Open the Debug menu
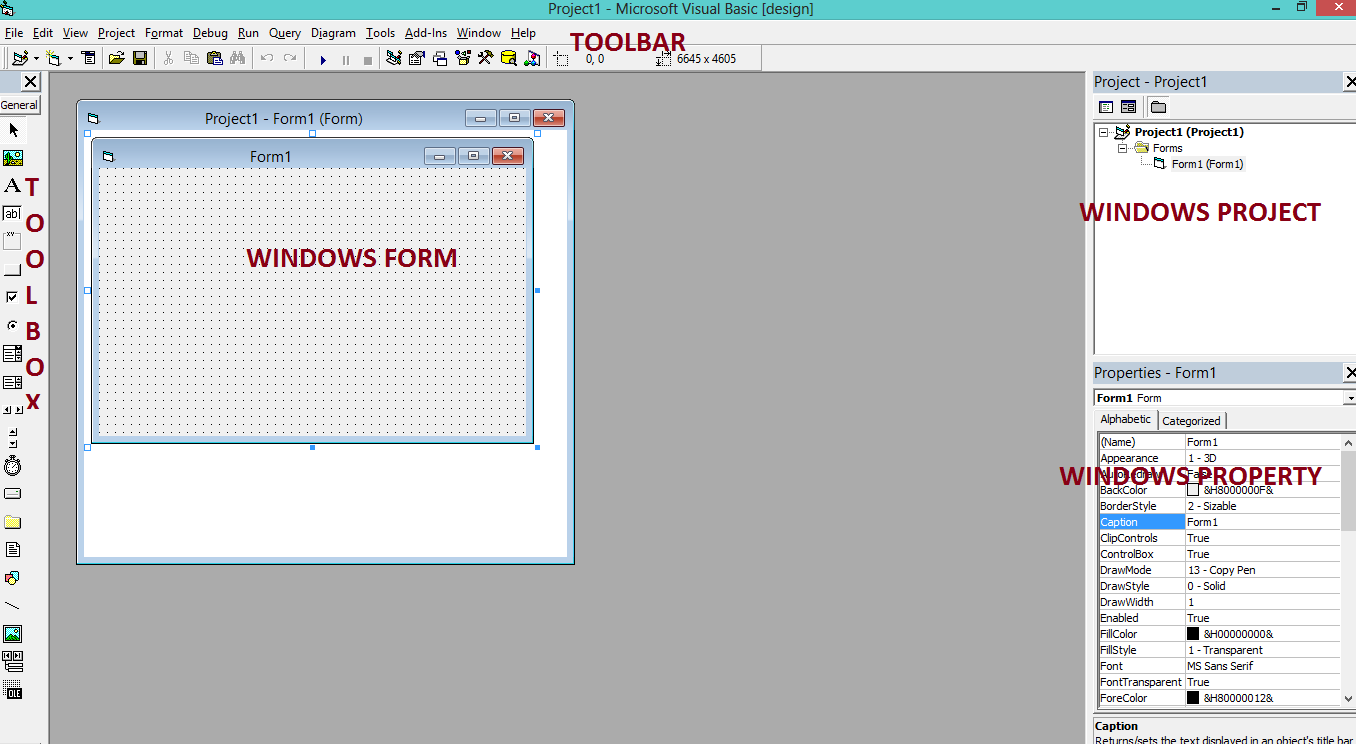This screenshot has height=744, width=1356. click(x=210, y=32)
